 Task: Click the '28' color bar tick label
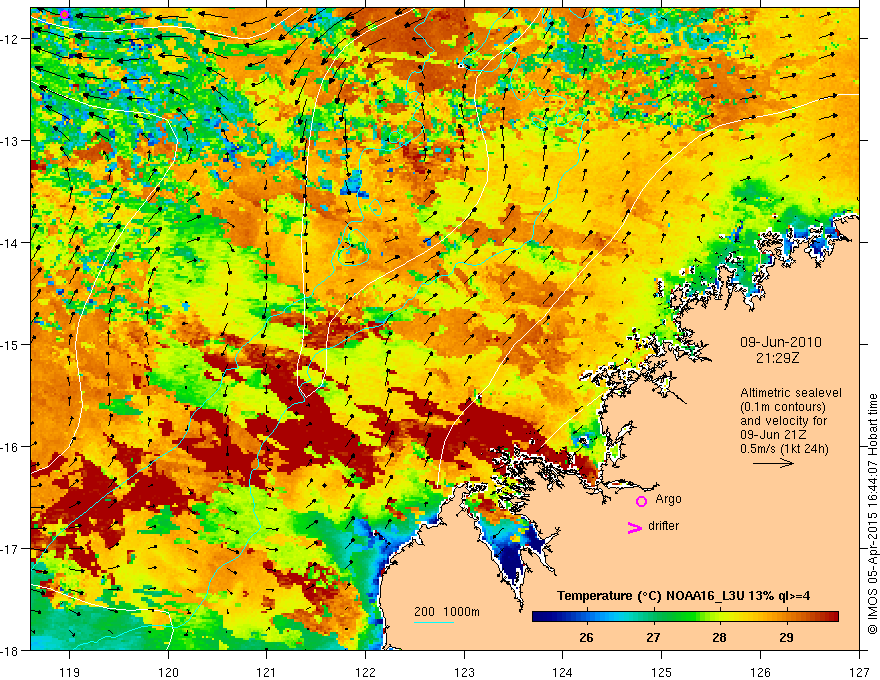719,637
